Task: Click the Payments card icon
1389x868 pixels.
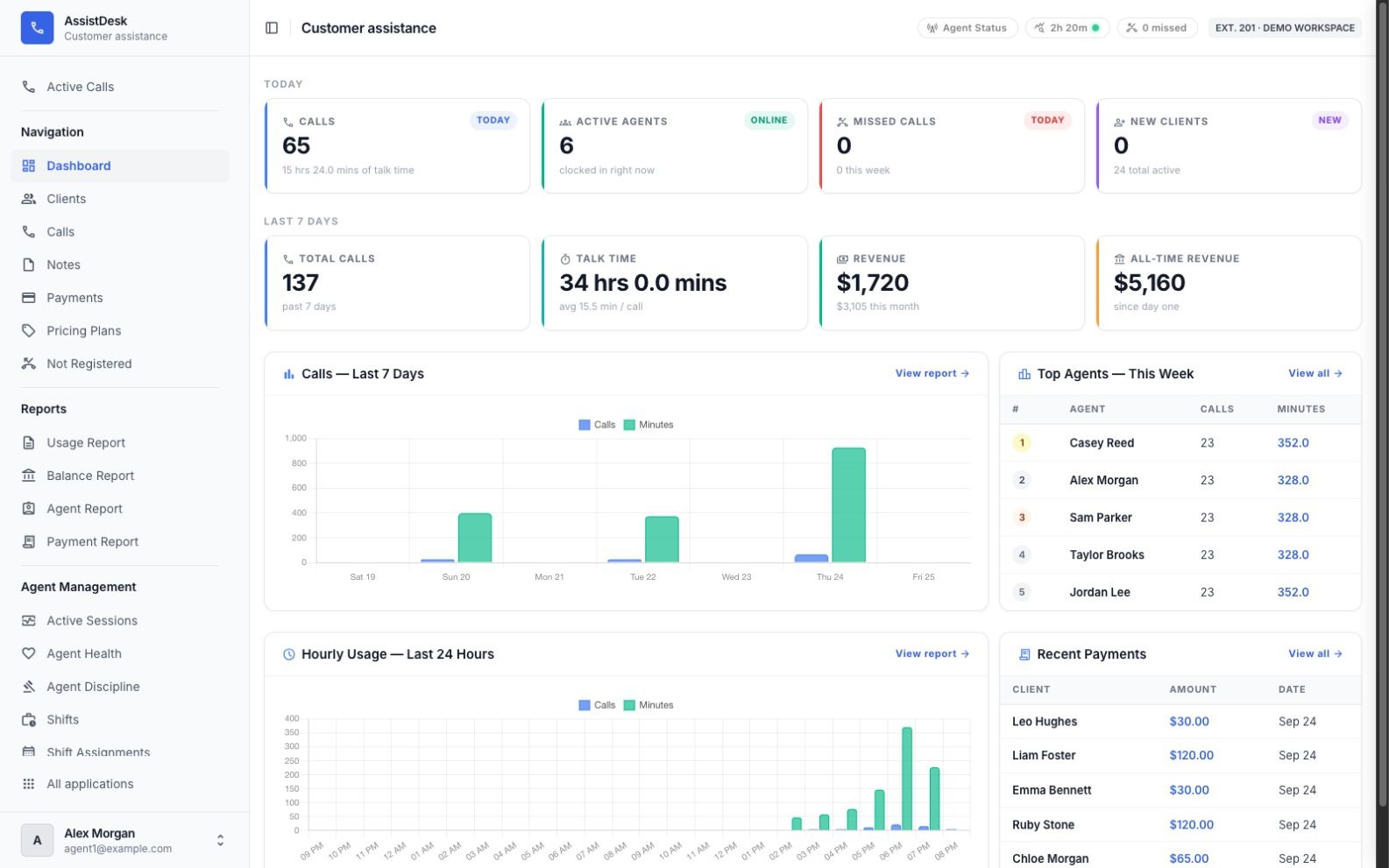Action: [29, 298]
